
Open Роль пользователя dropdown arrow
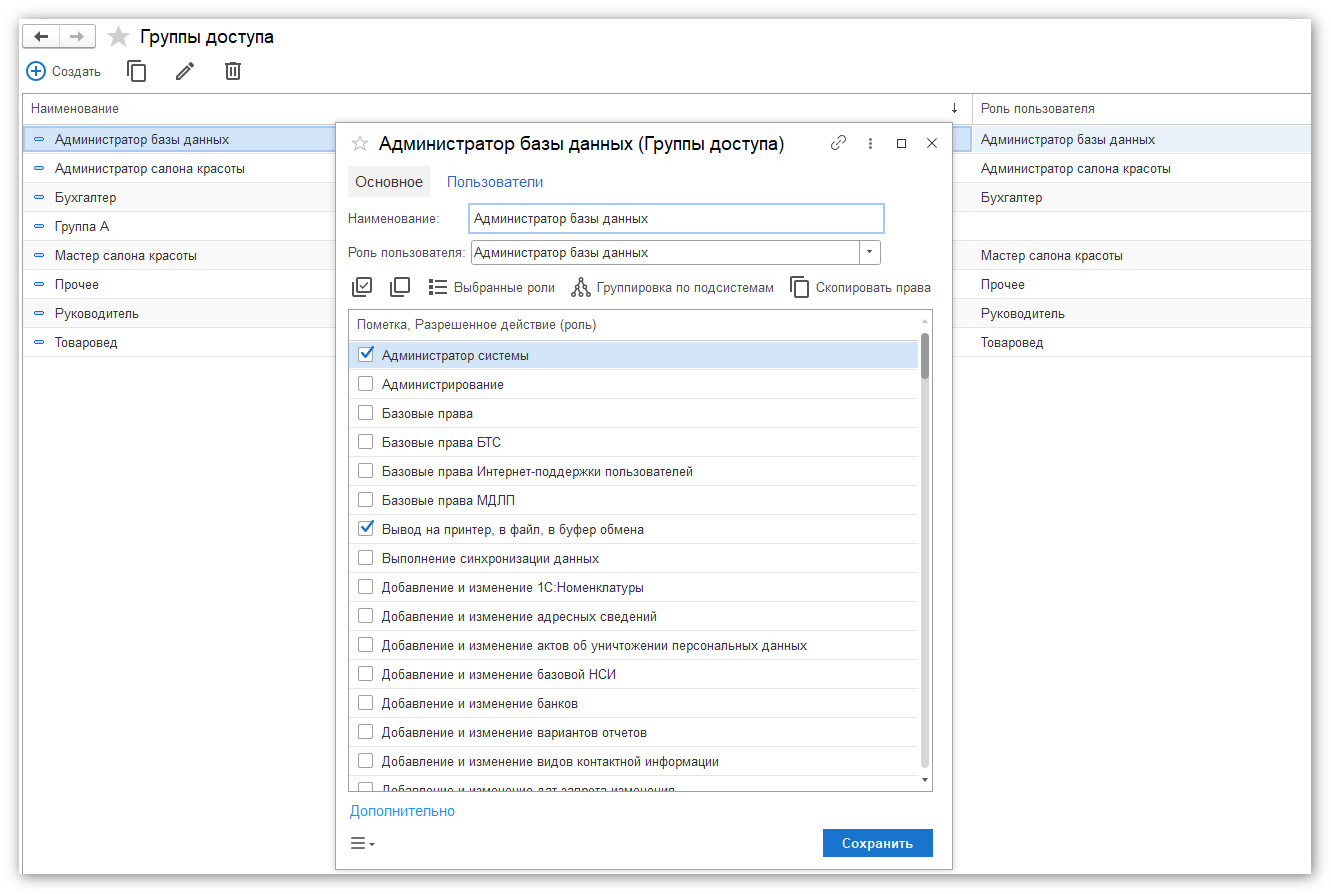coord(869,252)
